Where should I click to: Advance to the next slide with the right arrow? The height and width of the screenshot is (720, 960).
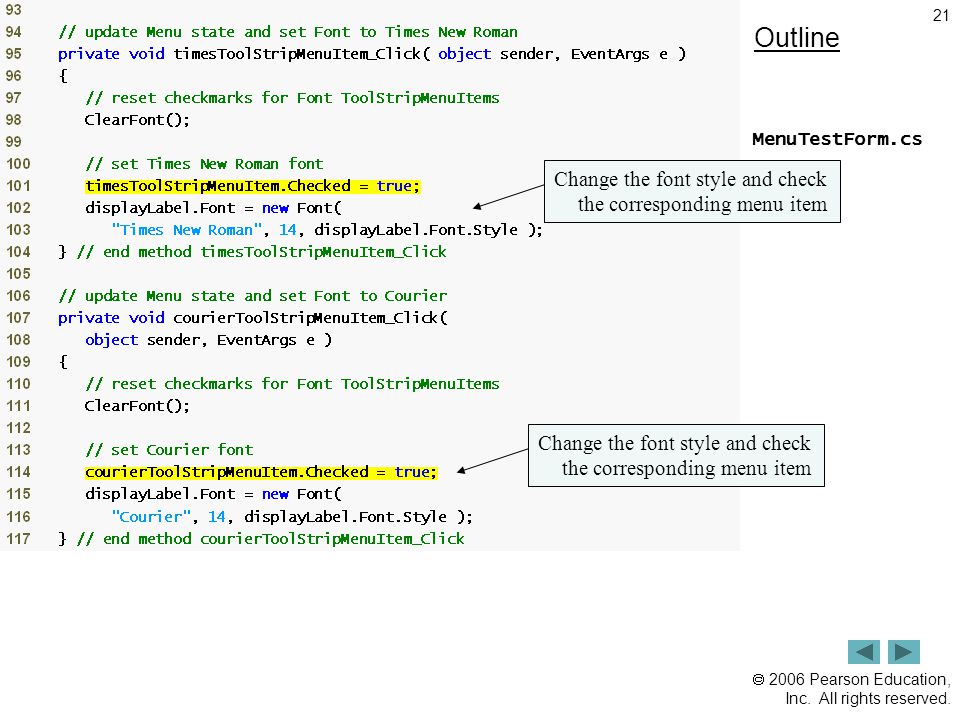[x=904, y=651]
